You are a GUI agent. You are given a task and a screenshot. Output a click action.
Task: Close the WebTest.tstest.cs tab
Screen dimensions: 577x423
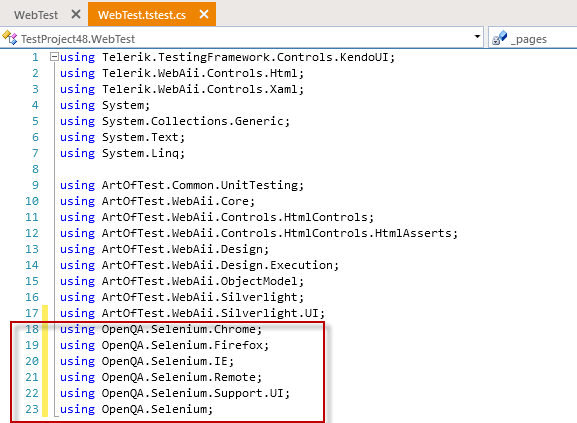pyautogui.click(x=204, y=14)
